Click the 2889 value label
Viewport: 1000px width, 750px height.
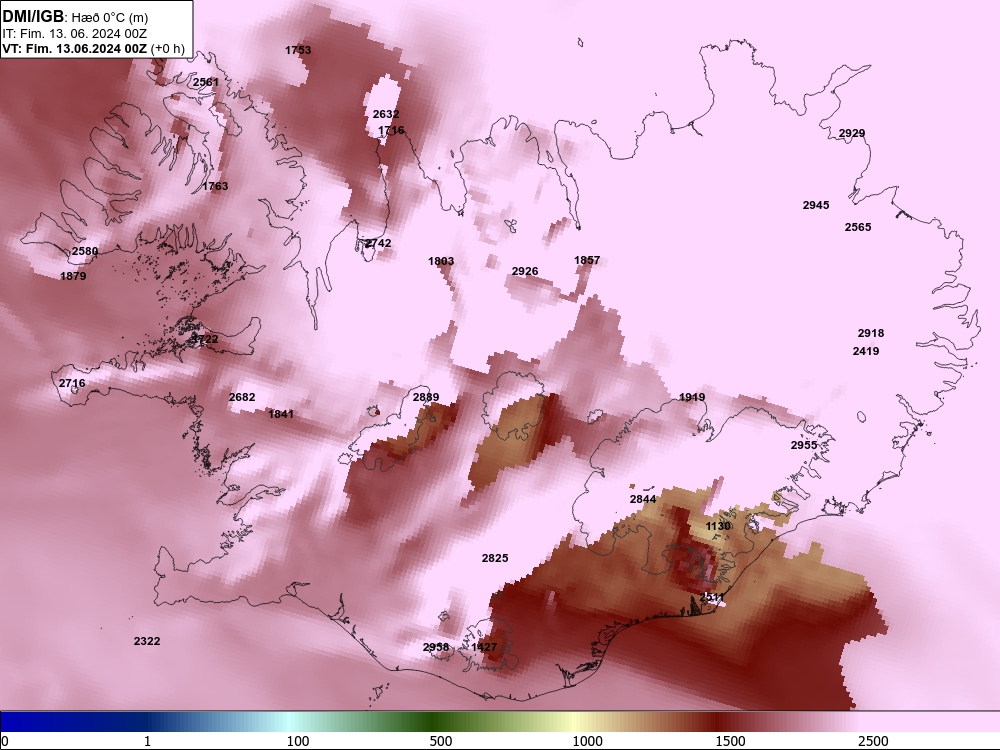pos(425,397)
